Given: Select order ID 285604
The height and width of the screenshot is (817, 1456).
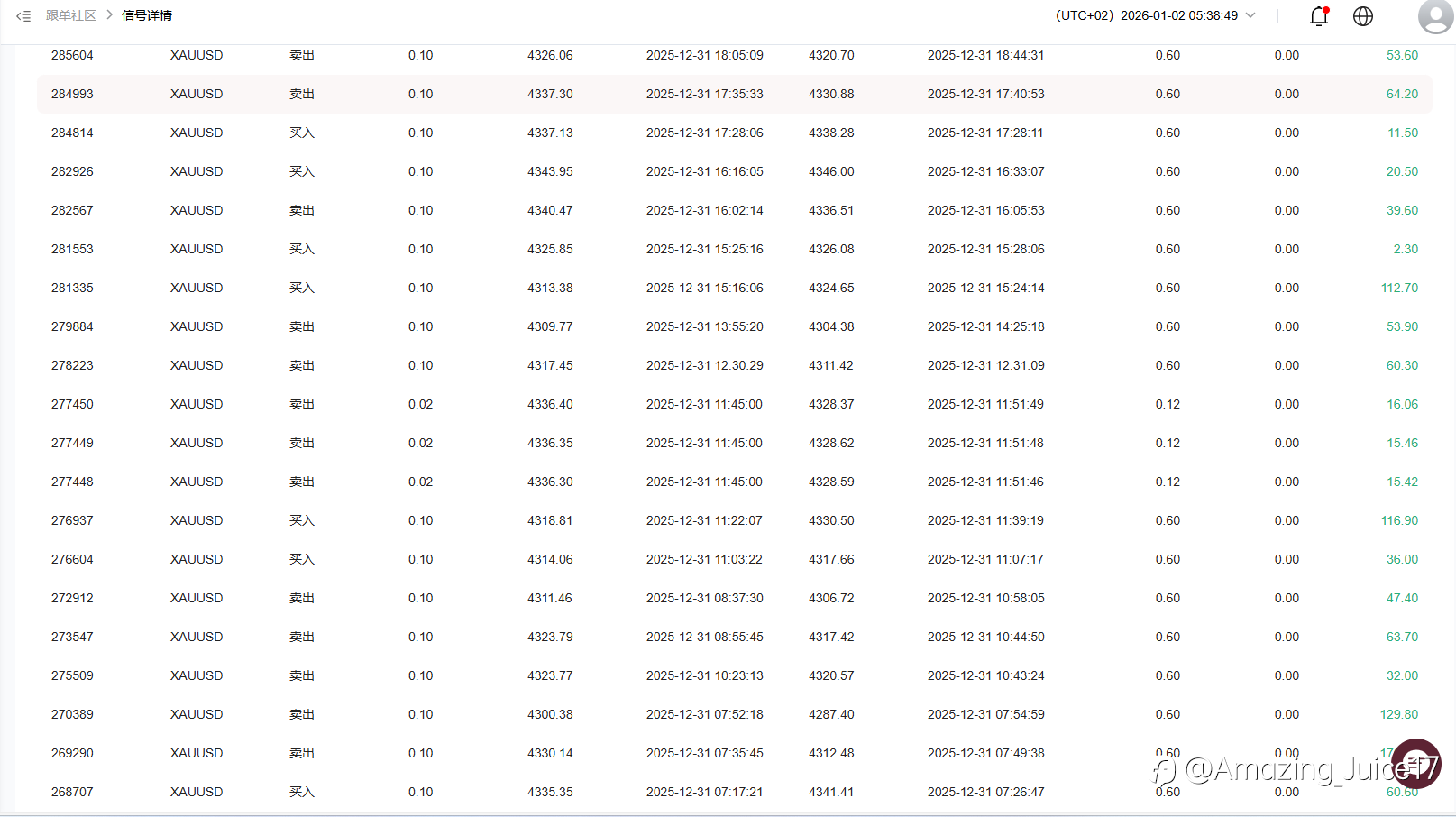Looking at the screenshot, I should (x=72, y=55).
